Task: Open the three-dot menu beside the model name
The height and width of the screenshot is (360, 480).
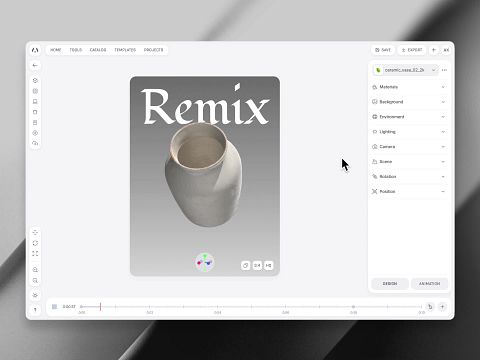Action: coord(444,70)
